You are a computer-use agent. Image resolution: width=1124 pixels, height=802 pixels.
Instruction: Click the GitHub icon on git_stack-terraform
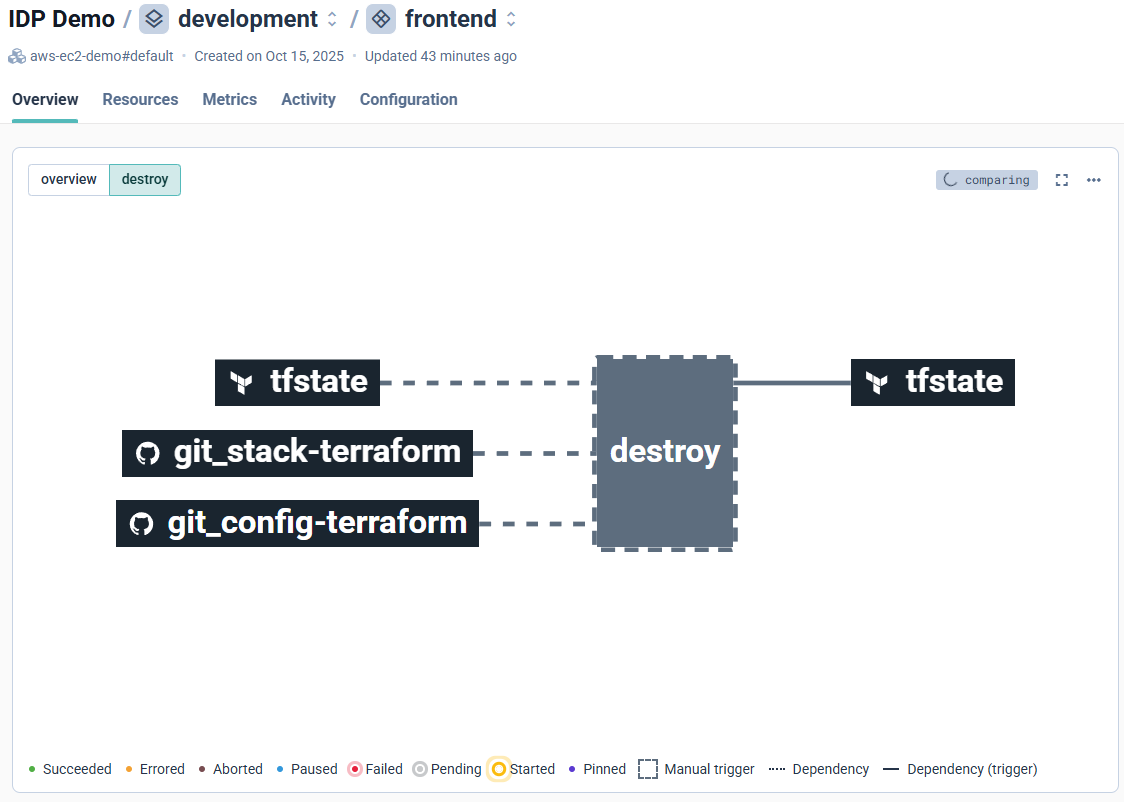tap(148, 453)
